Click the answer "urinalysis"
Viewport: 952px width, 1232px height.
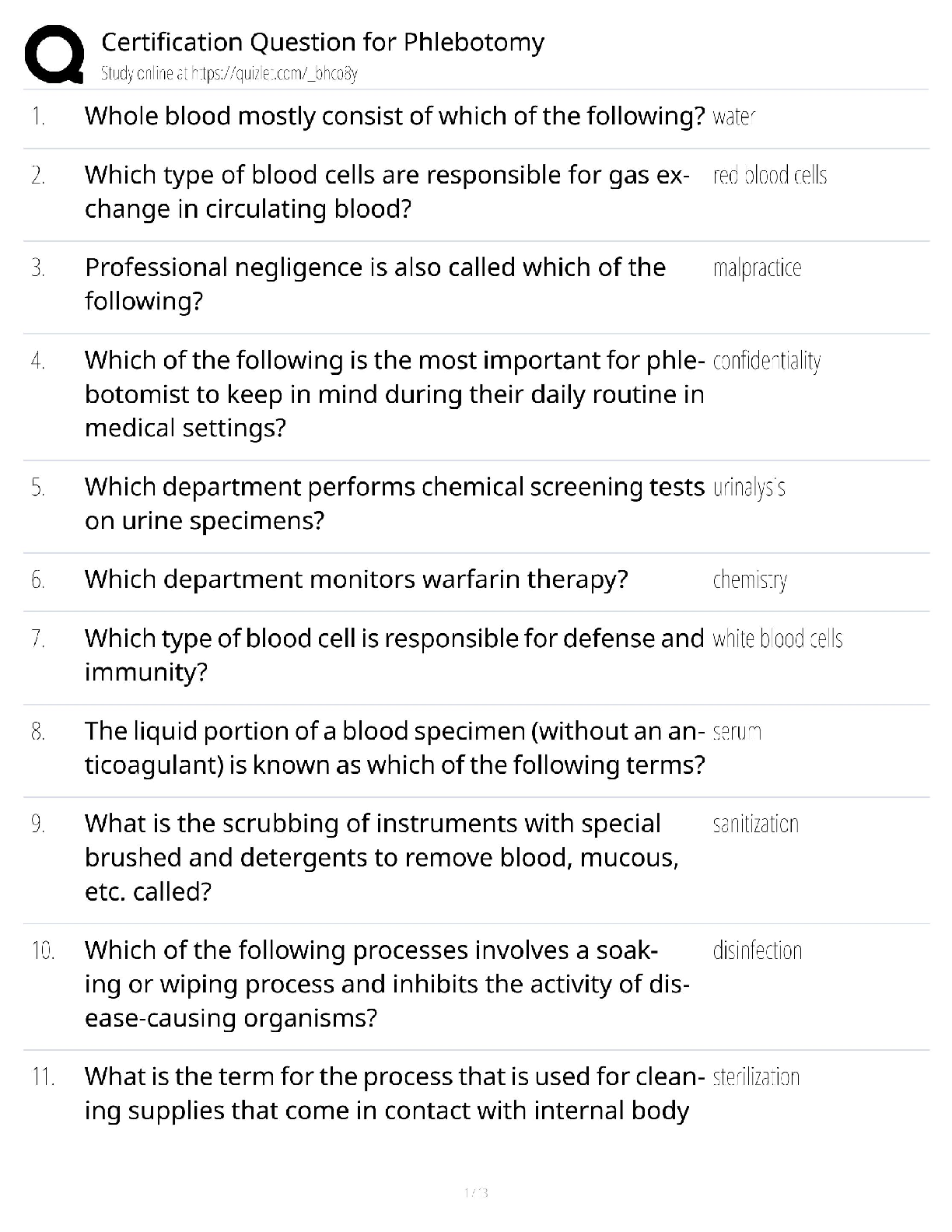749,488
